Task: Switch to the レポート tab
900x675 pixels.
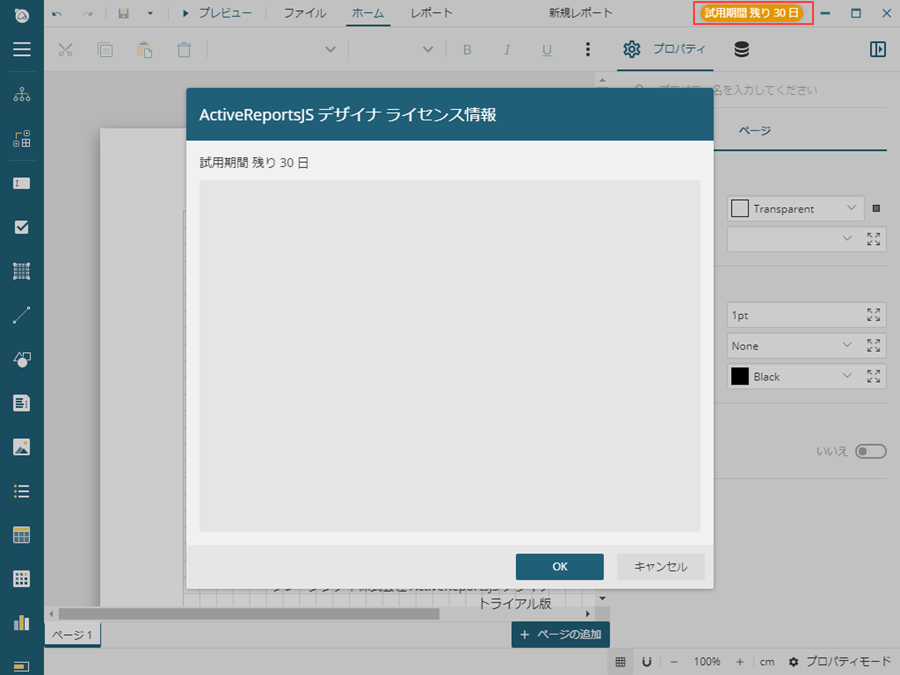Action: (432, 13)
